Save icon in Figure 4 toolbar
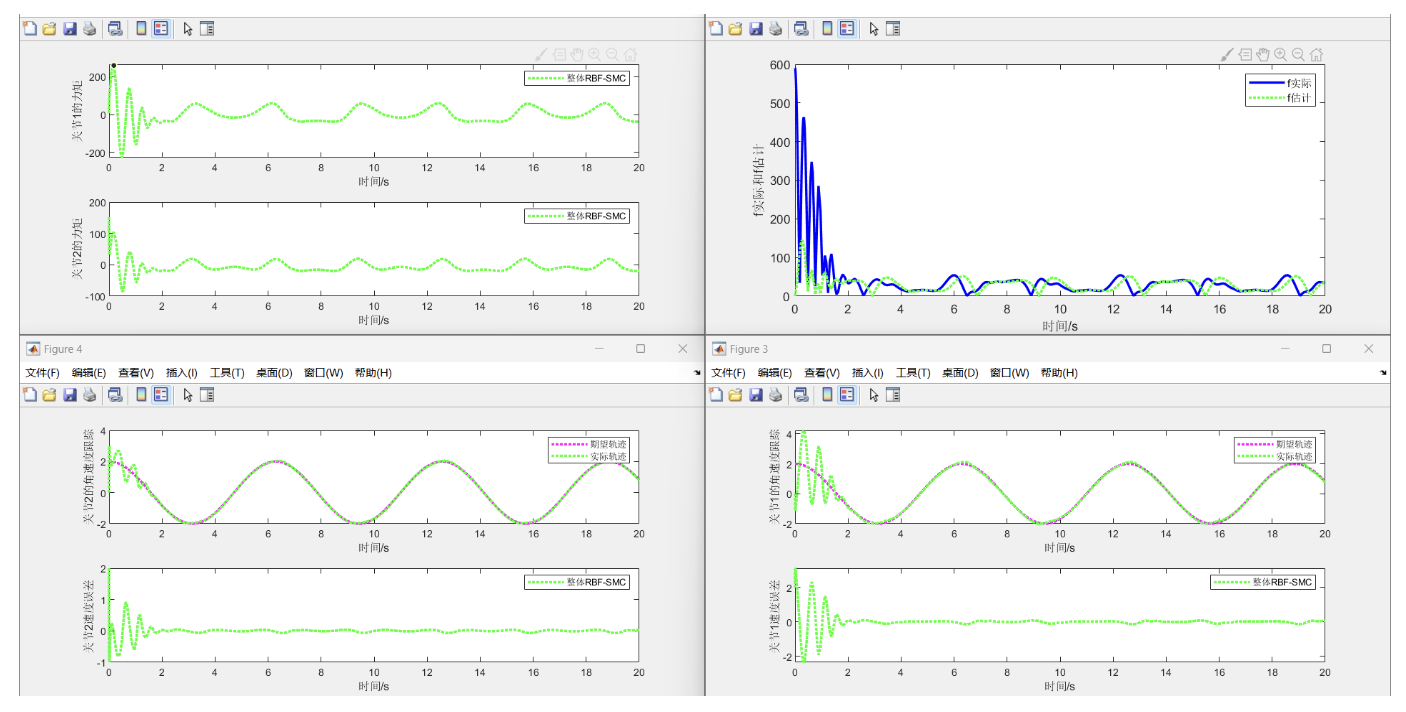Viewport: 1406px width, 712px height. (x=70, y=395)
